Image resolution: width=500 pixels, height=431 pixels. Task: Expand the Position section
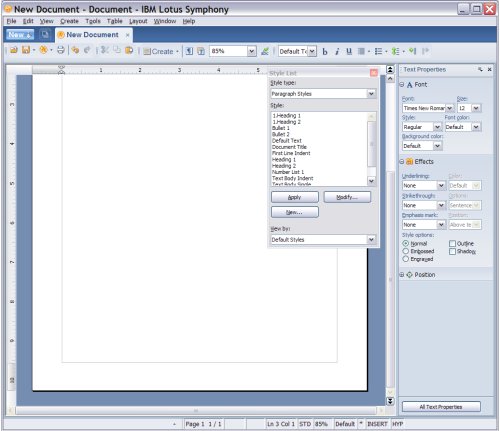pyautogui.click(x=402, y=275)
